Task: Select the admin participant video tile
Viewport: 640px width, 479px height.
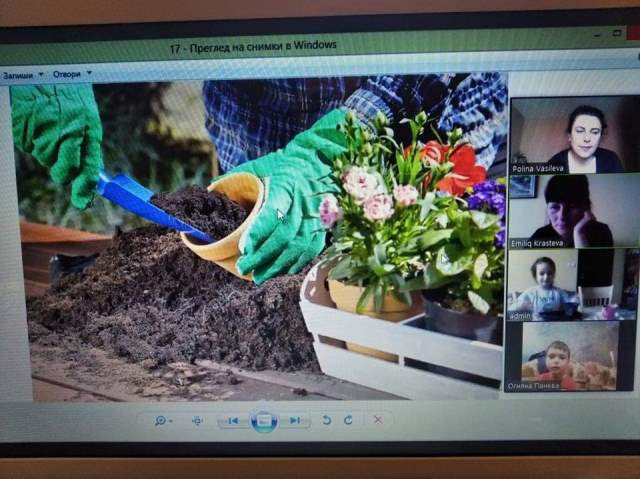Action: pos(571,284)
